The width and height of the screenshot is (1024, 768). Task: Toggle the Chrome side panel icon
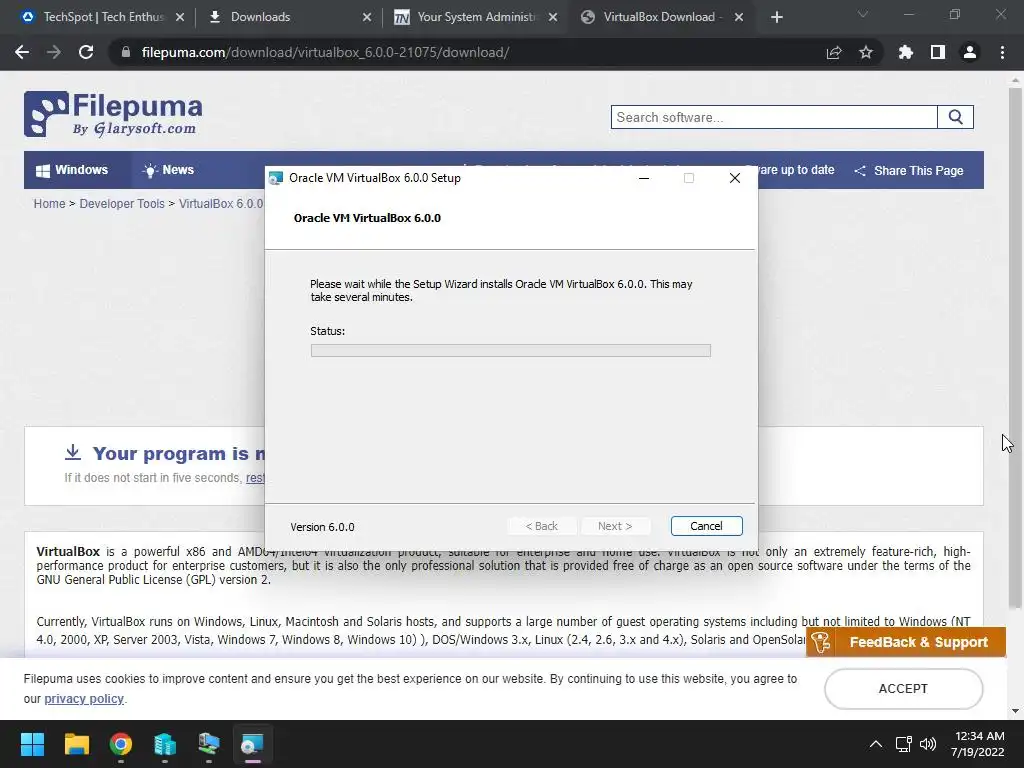[938, 52]
